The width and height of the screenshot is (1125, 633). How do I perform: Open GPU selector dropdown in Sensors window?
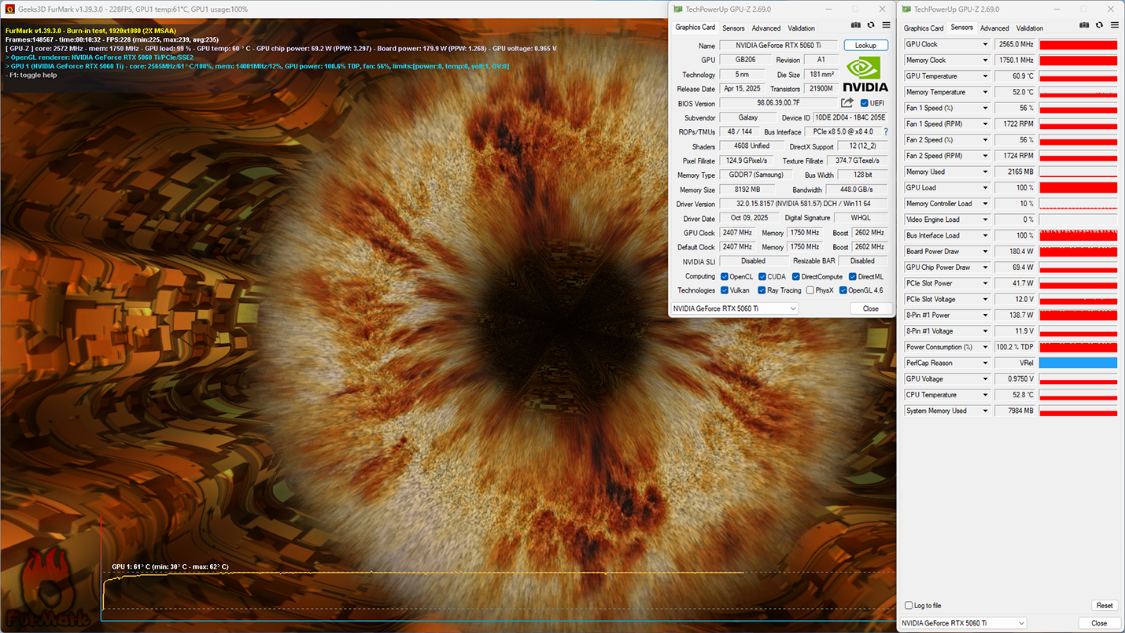coord(963,623)
